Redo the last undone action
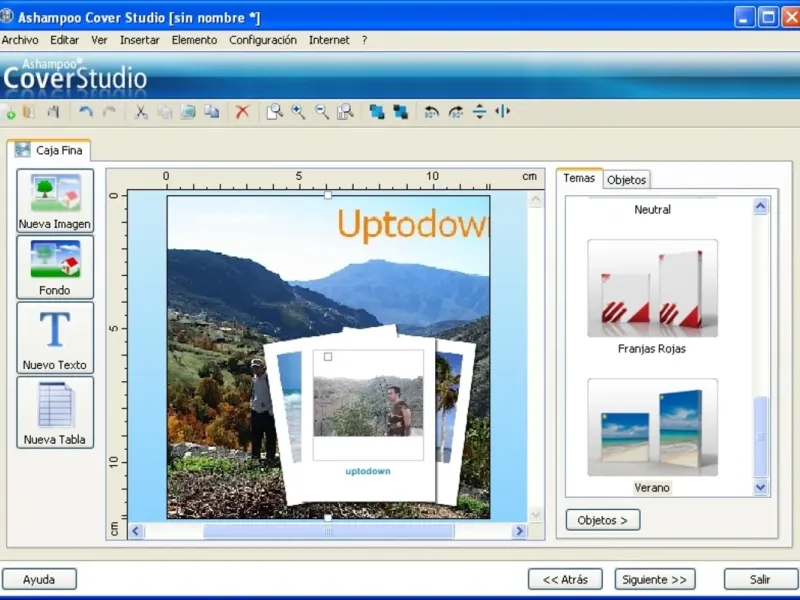Image resolution: width=800 pixels, height=600 pixels. pos(109,112)
